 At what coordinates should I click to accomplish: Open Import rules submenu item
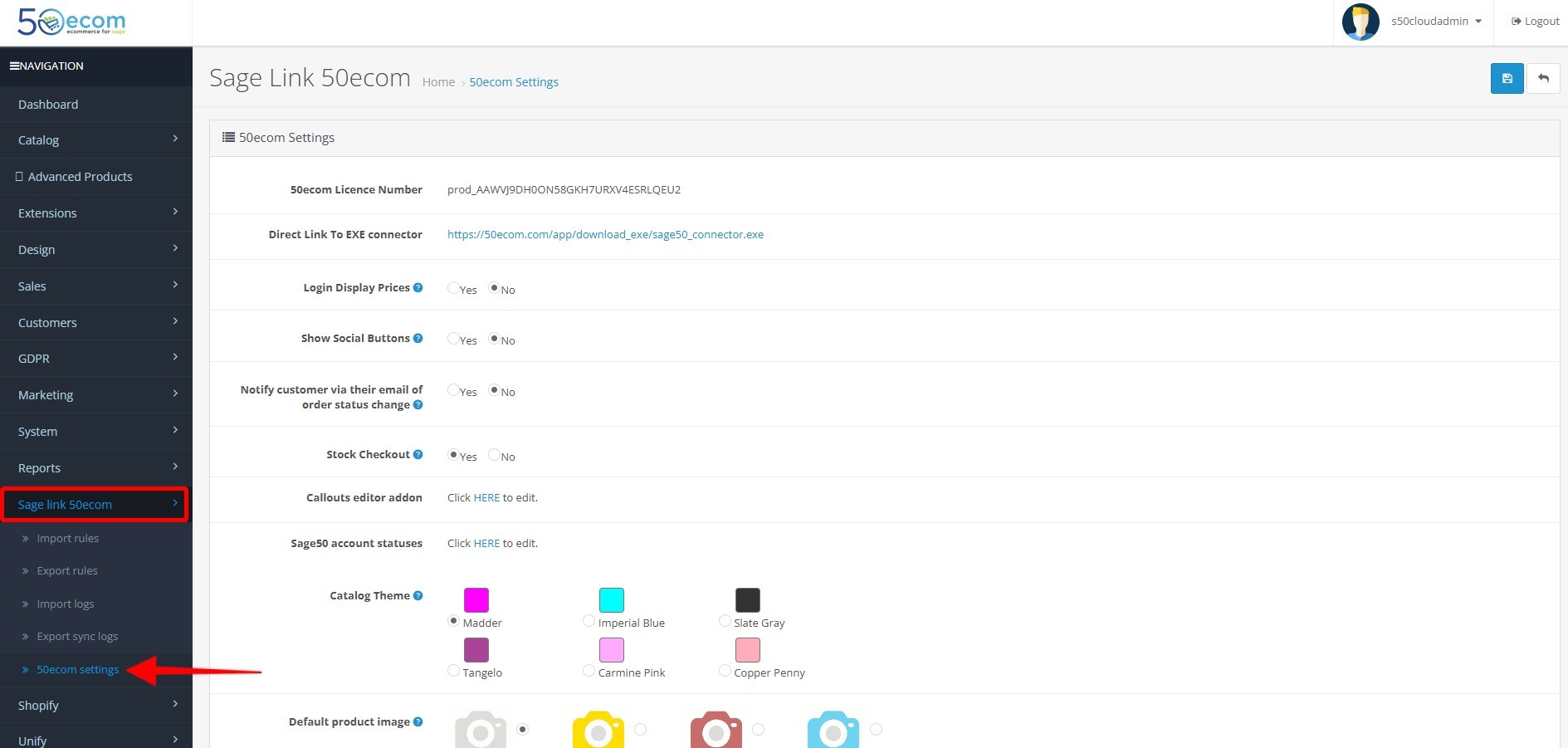tap(68, 539)
